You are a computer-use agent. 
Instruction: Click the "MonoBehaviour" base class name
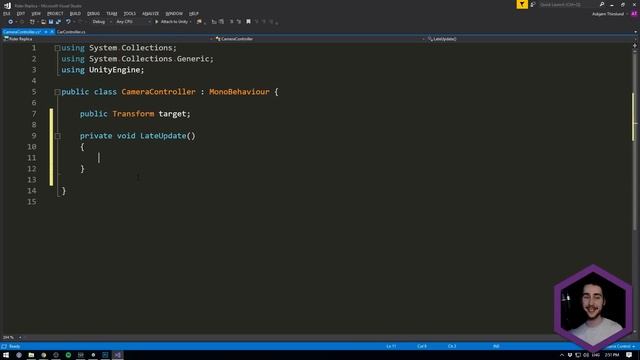(x=239, y=92)
